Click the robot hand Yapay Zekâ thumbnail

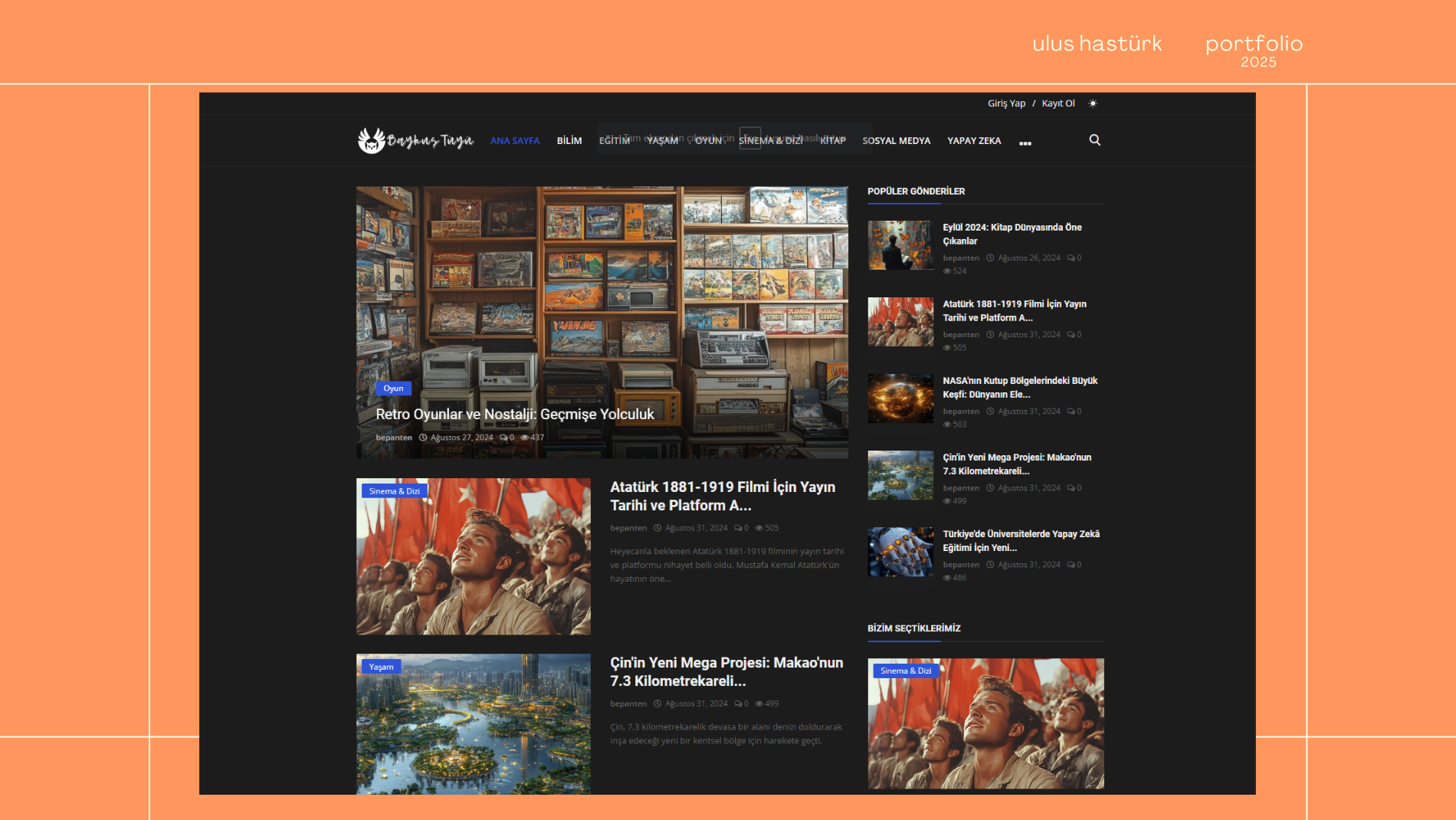900,552
